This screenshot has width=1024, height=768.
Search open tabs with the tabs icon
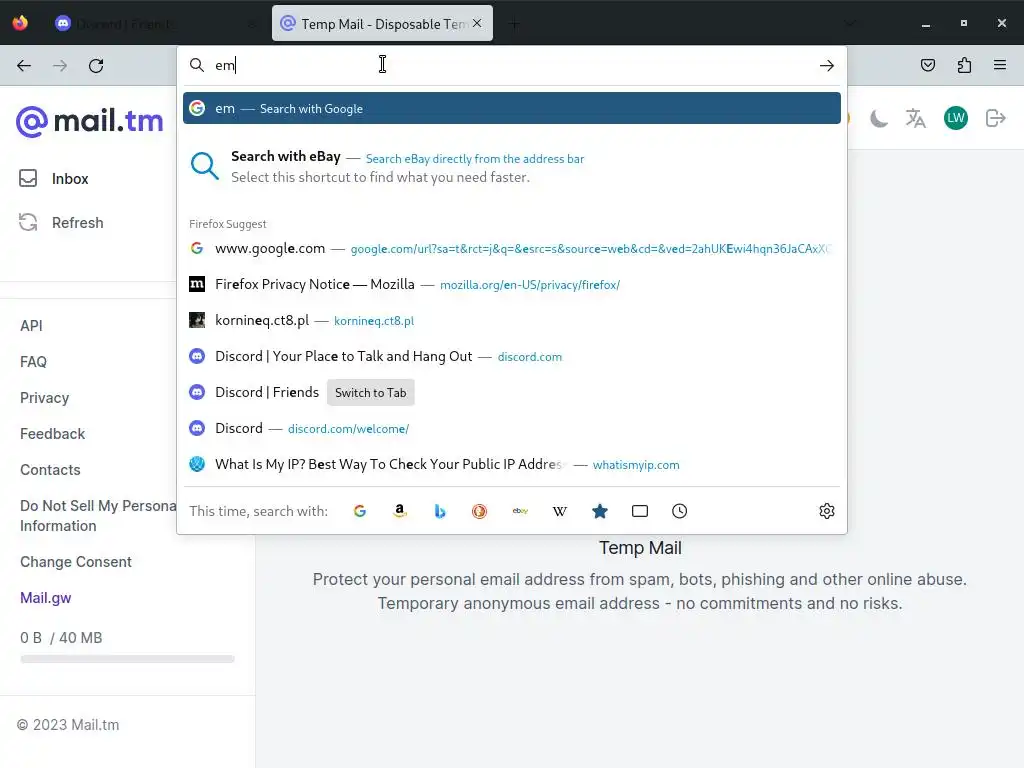point(640,511)
